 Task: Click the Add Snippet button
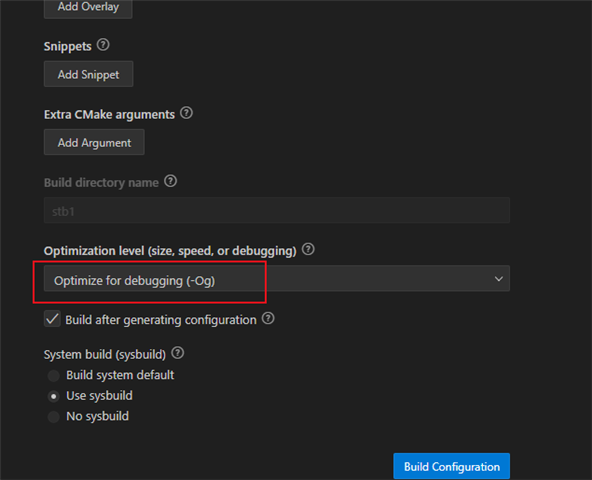(x=88, y=74)
